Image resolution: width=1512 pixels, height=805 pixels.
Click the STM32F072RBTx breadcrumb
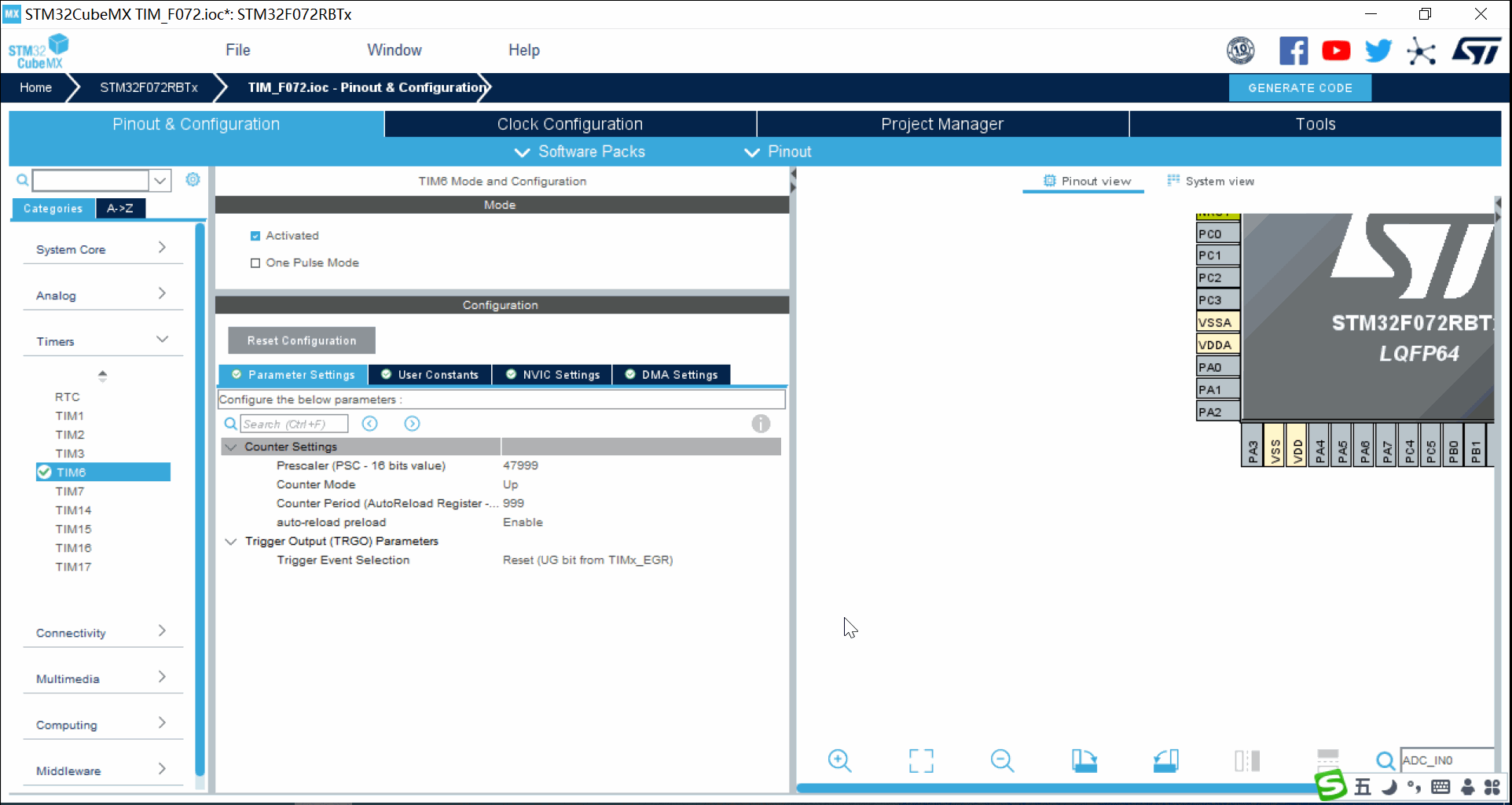[x=149, y=87]
